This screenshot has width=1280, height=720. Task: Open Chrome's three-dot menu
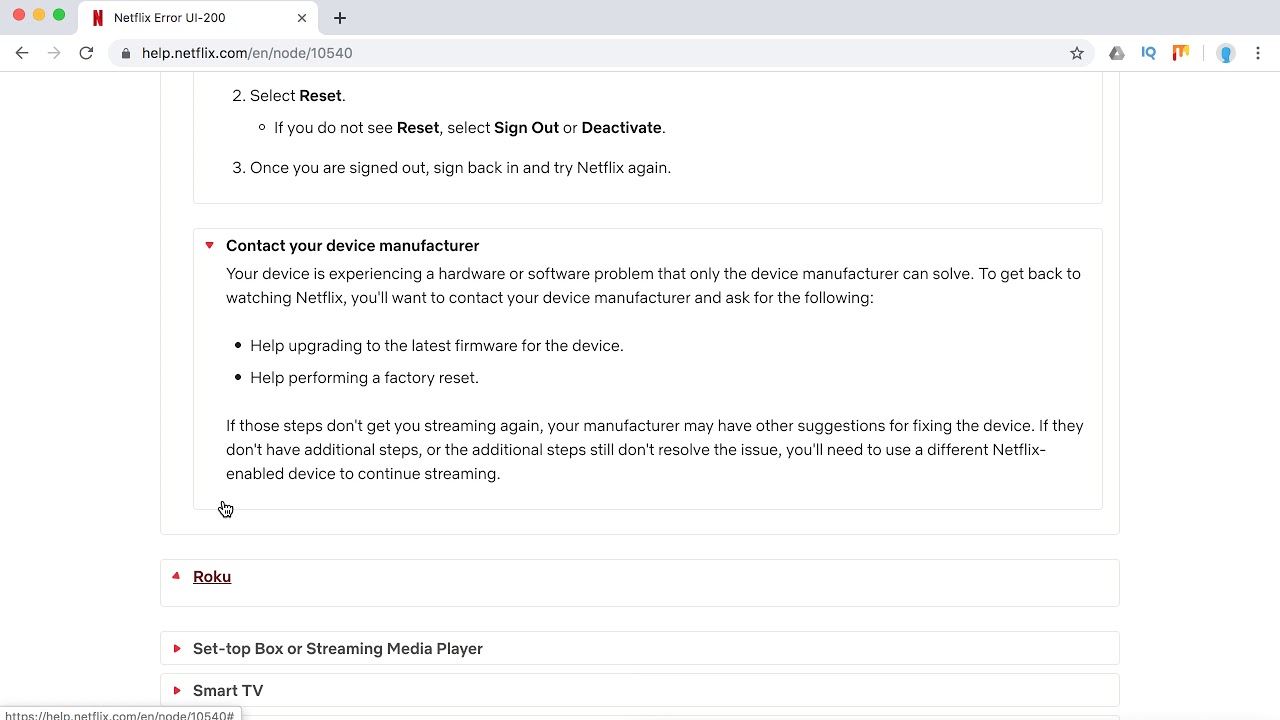click(1258, 53)
